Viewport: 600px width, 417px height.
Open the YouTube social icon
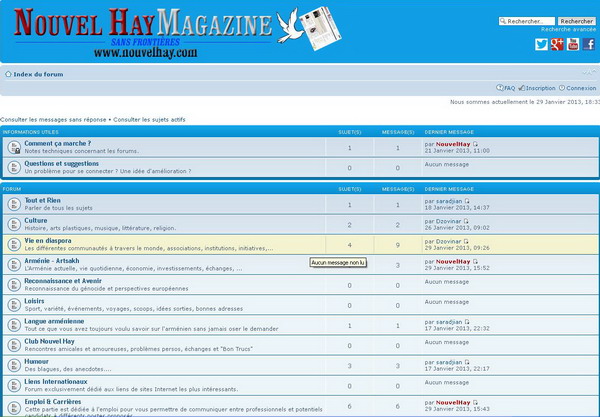(573, 44)
